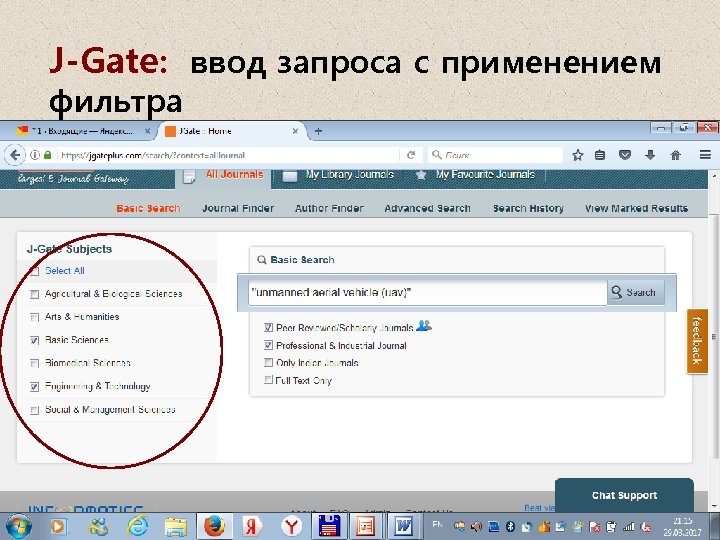
Task: Uncheck Engineering & Technology subject
Action: click(34, 387)
